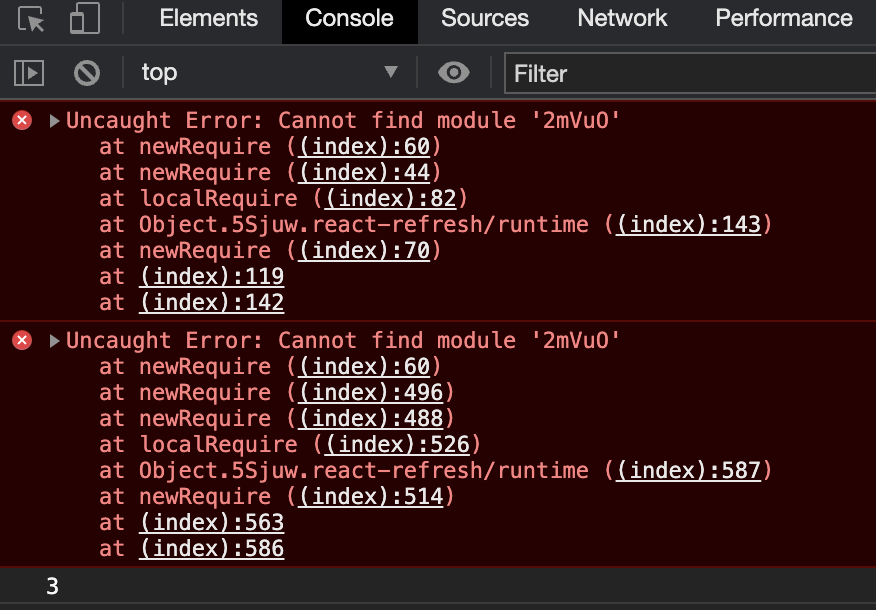The width and height of the screenshot is (876, 610).
Task: Activate the inspect element picker icon
Action: [x=31, y=18]
